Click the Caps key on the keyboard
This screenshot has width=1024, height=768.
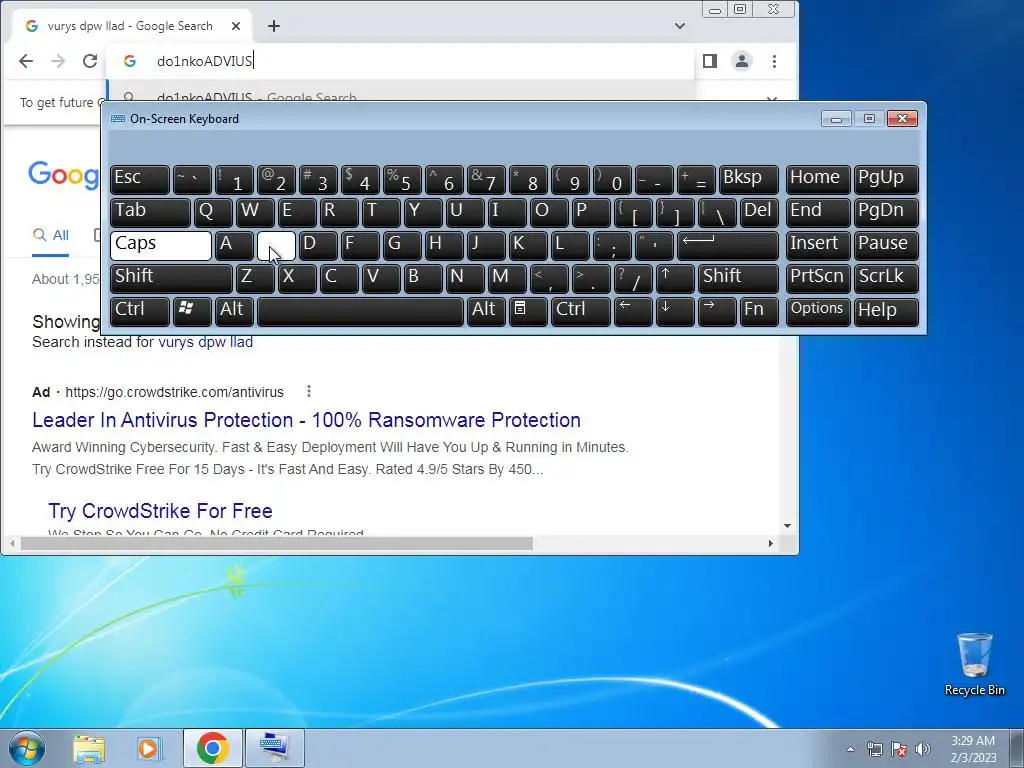161,246
